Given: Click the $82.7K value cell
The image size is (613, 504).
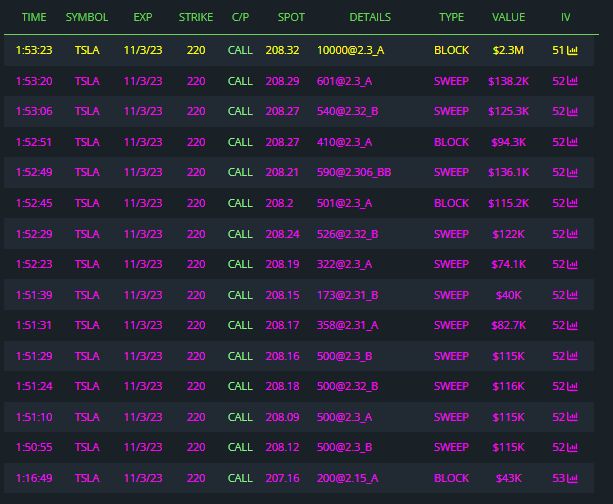Looking at the screenshot, I should pos(508,325).
